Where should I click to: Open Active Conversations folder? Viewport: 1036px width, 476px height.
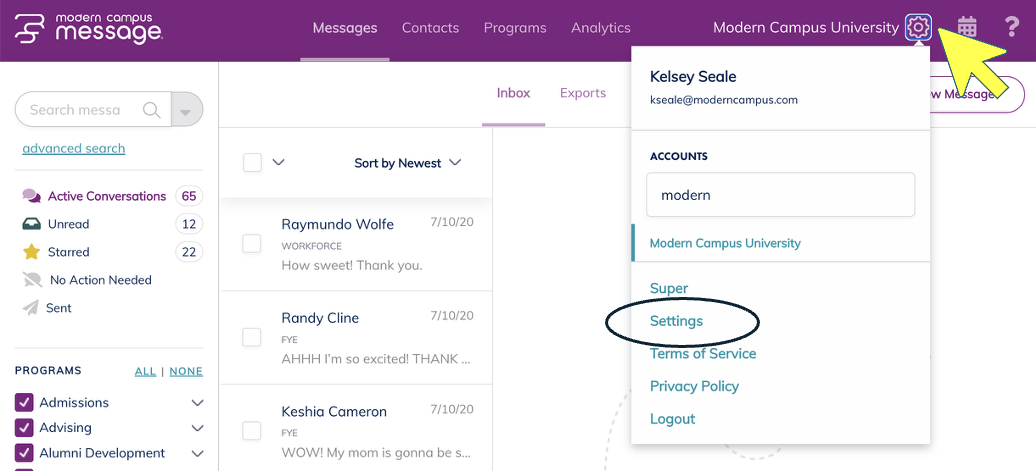point(106,196)
